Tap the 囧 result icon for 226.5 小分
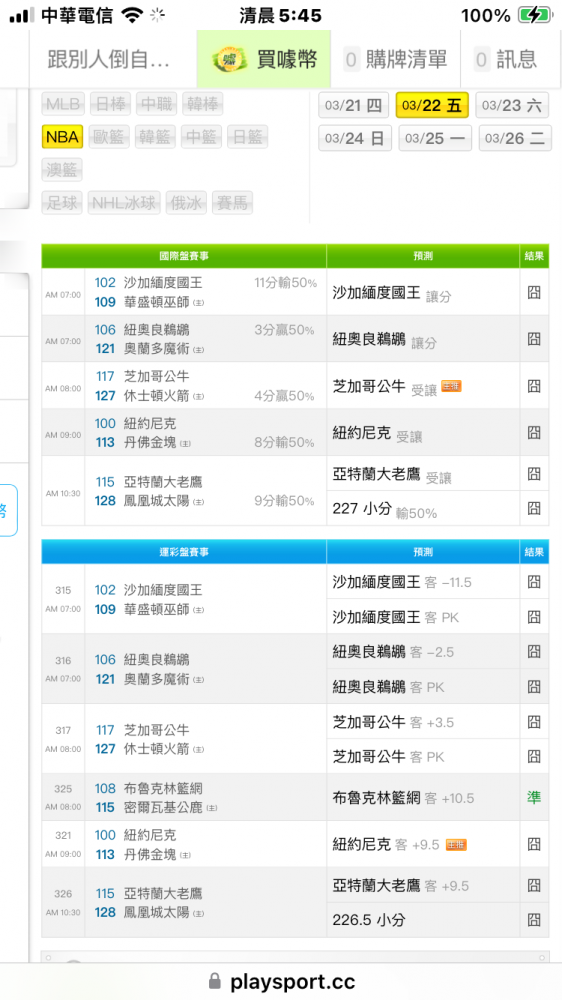Screen dimensions: 562x1000 coord(534,920)
